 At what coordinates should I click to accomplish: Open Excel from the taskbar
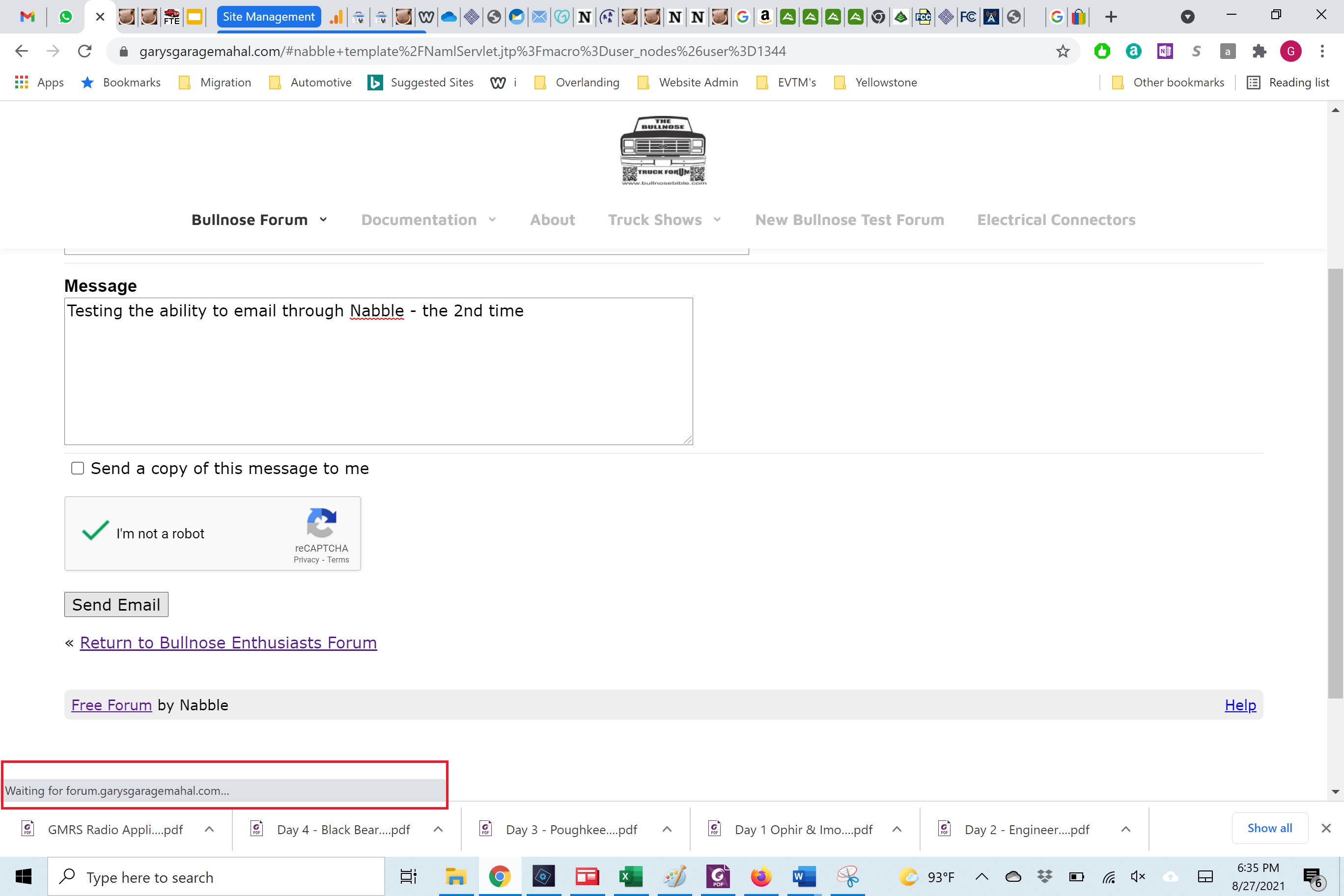tap(630, 876)
